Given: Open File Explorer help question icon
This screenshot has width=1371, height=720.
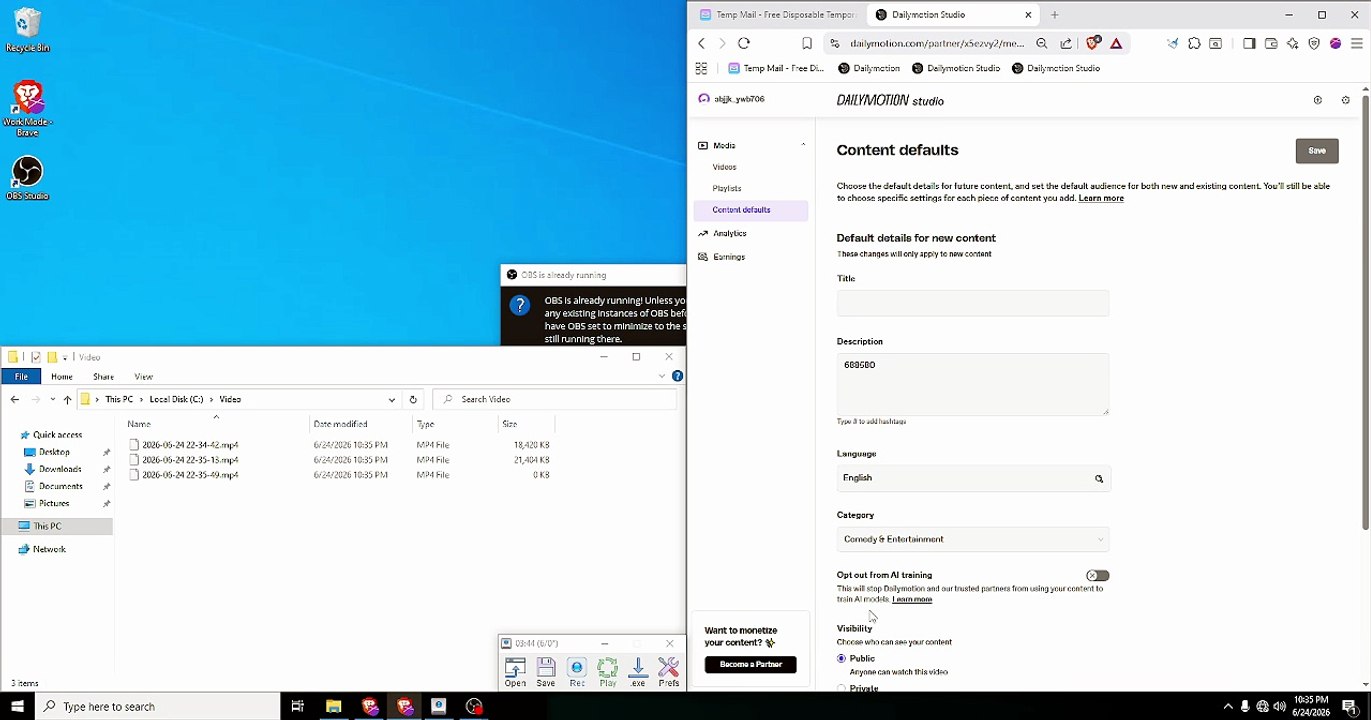Looking at the screenshot, I should click(x=677, y=376).
